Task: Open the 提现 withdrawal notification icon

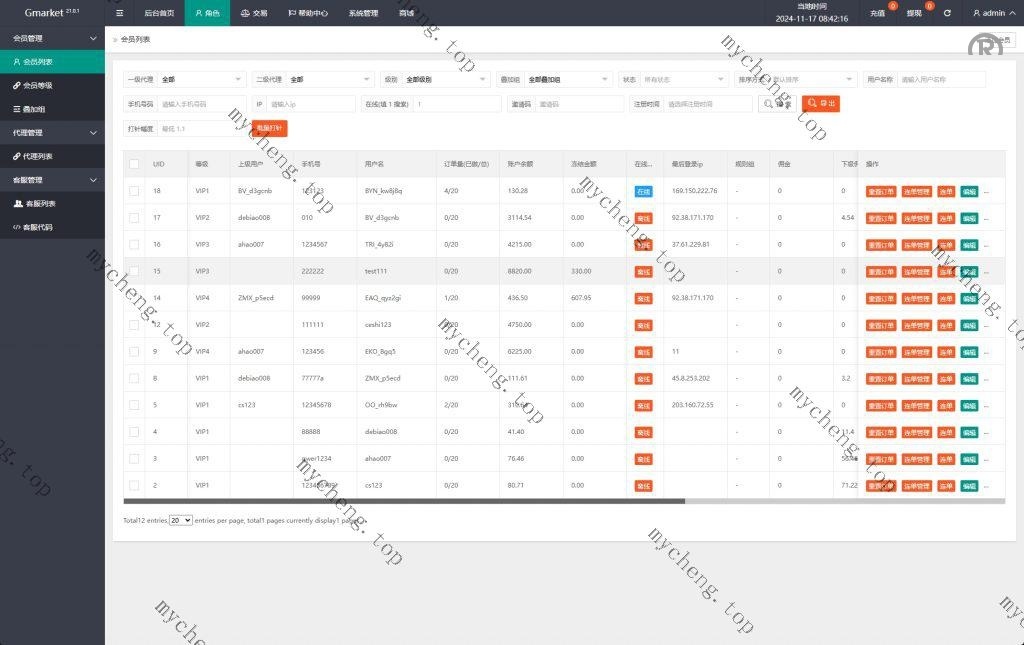Action: click(x=914, y=13)
